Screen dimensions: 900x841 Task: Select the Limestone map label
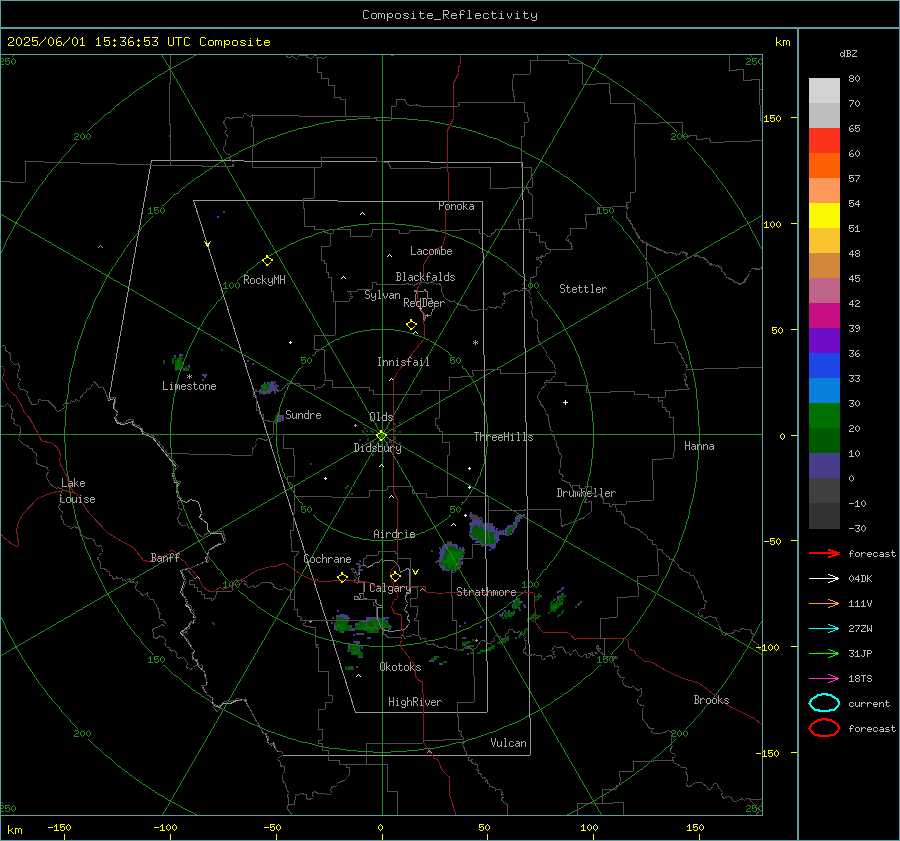189,386
